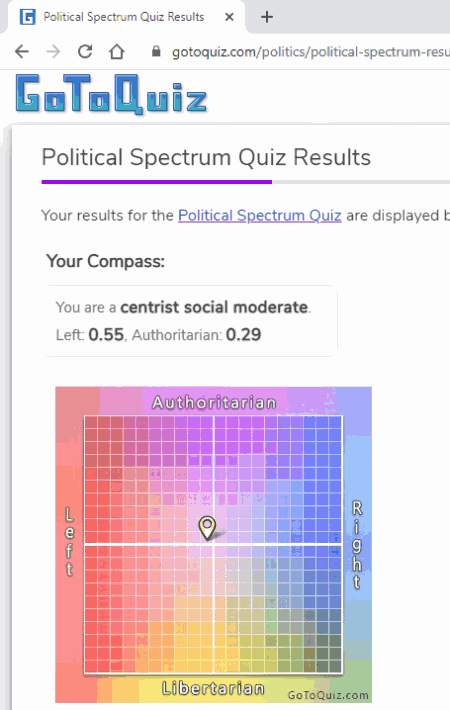Click the map pin marker on compass
The height and width of the screenshot is (710, 450).
point(207,528)
